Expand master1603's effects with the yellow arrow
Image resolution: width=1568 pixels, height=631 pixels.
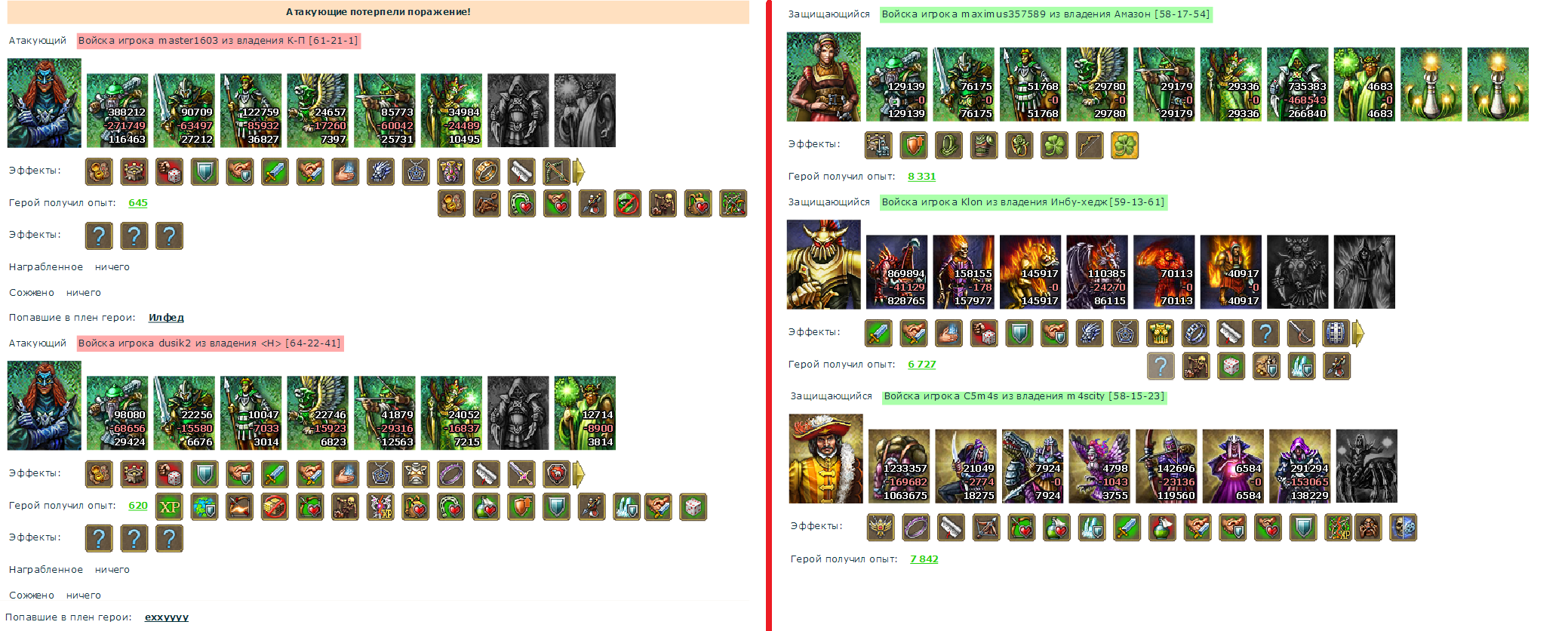(579, 172)
